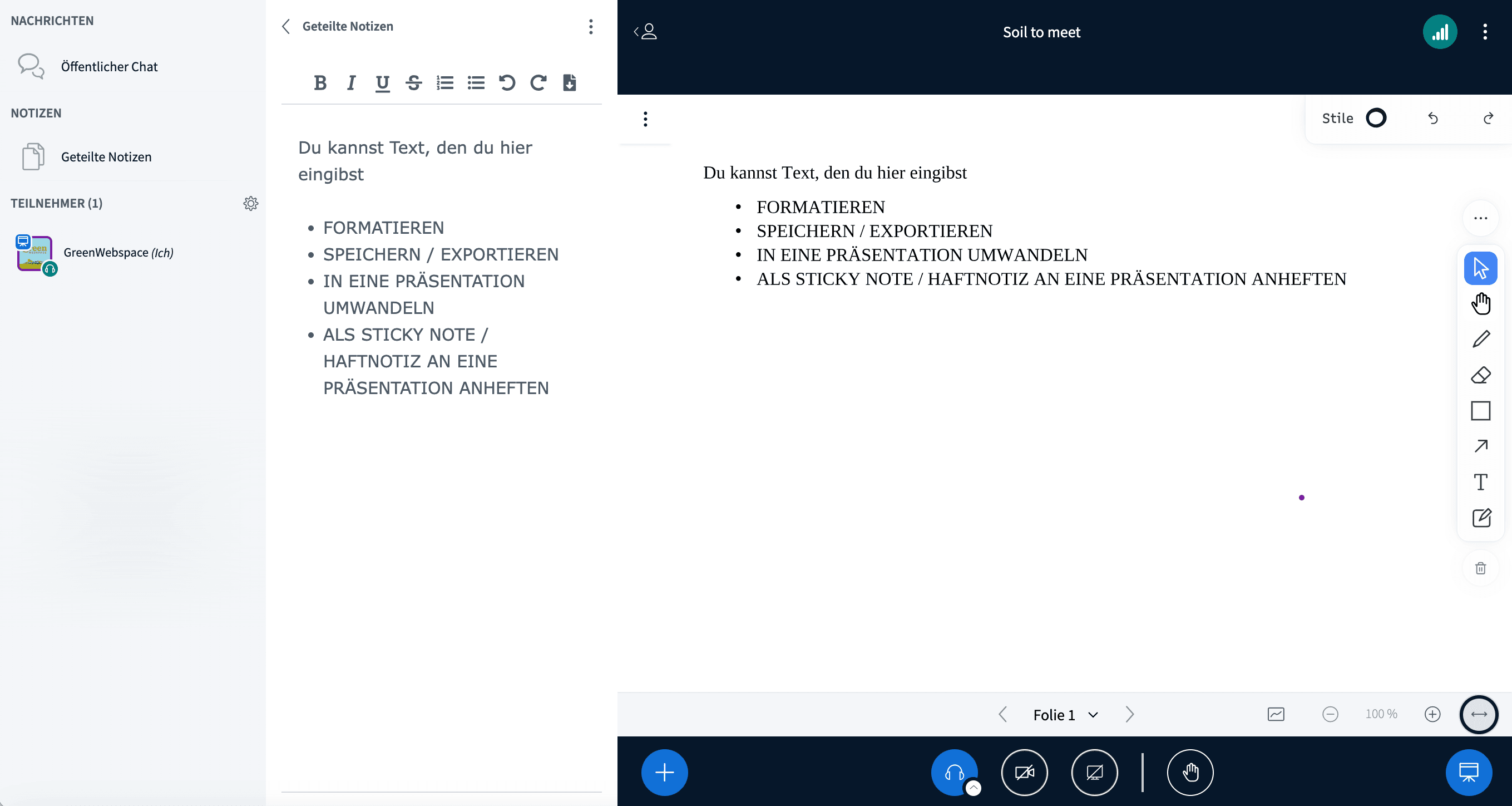Open Öffentlicher Chat

[x=109, y=66]
